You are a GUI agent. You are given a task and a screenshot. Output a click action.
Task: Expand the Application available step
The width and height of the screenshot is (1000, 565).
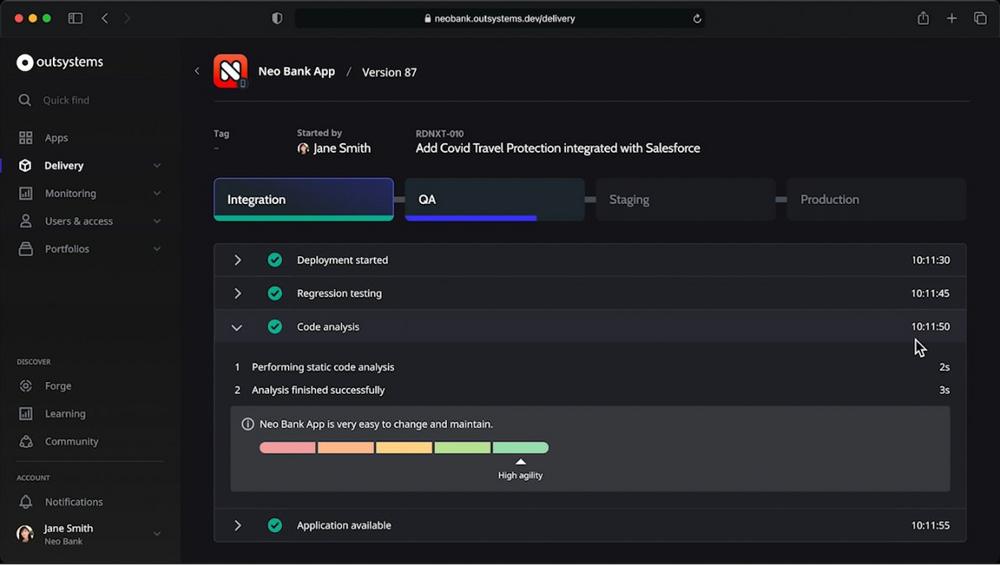[x=237, y=526]
